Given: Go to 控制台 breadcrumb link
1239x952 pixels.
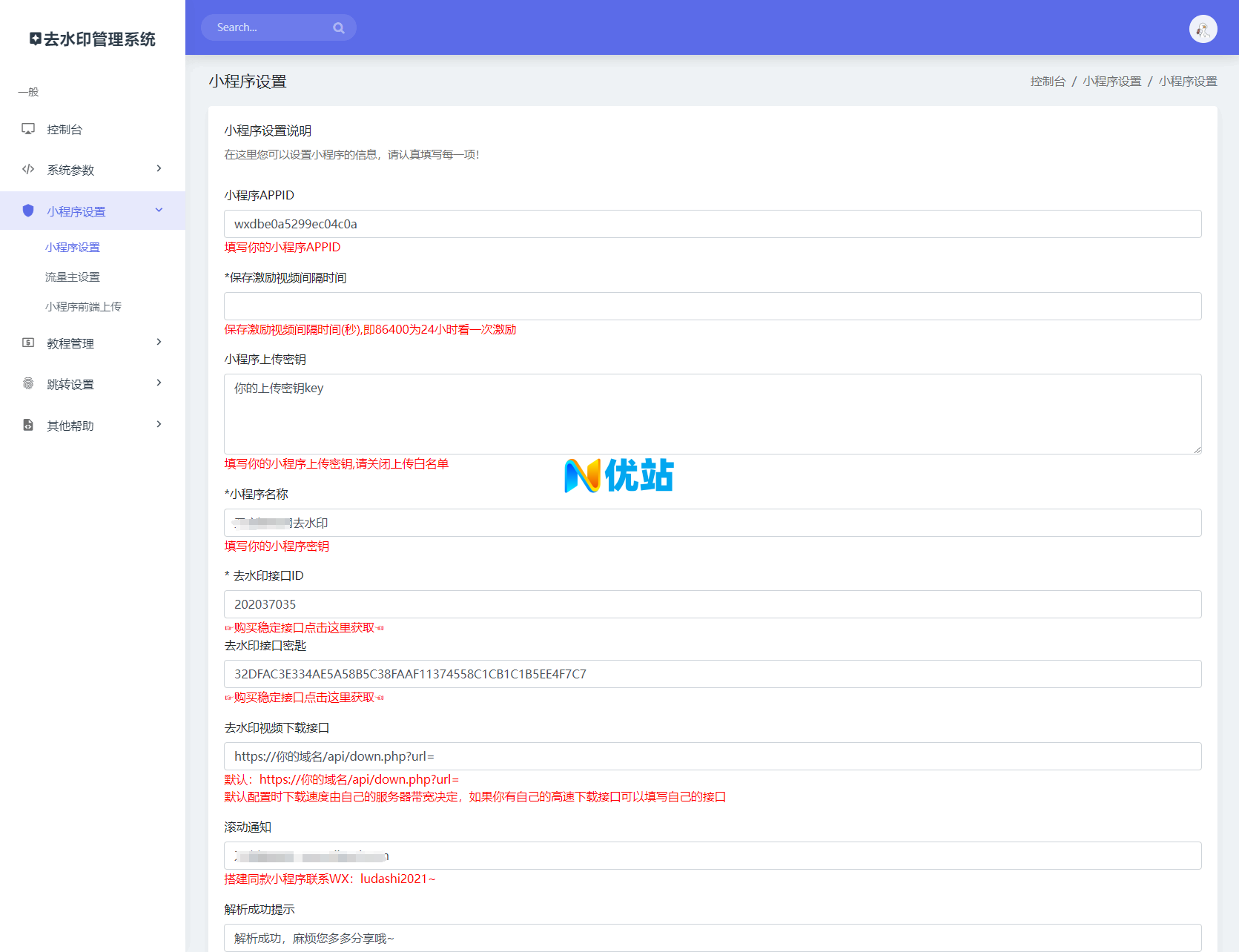Looking at the screenshot, I should point(1047,82).
